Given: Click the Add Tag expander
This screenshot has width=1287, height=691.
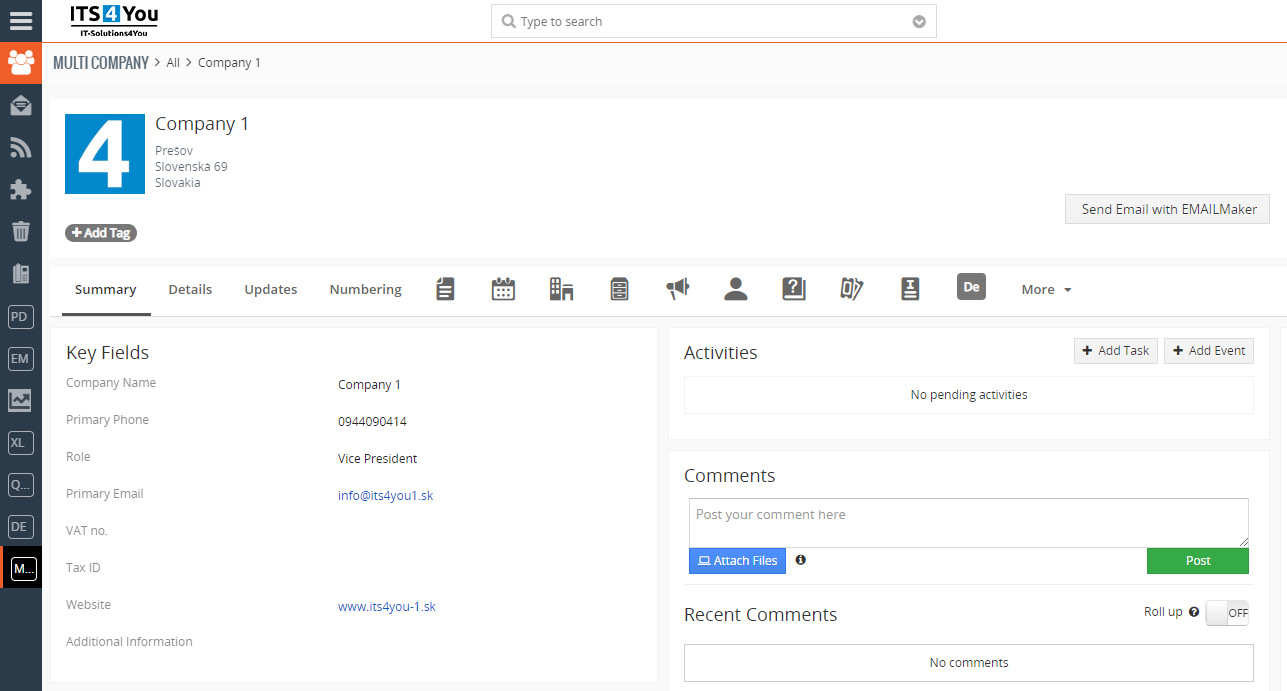Looking at the screenshot, I should (x=101, y=233).
